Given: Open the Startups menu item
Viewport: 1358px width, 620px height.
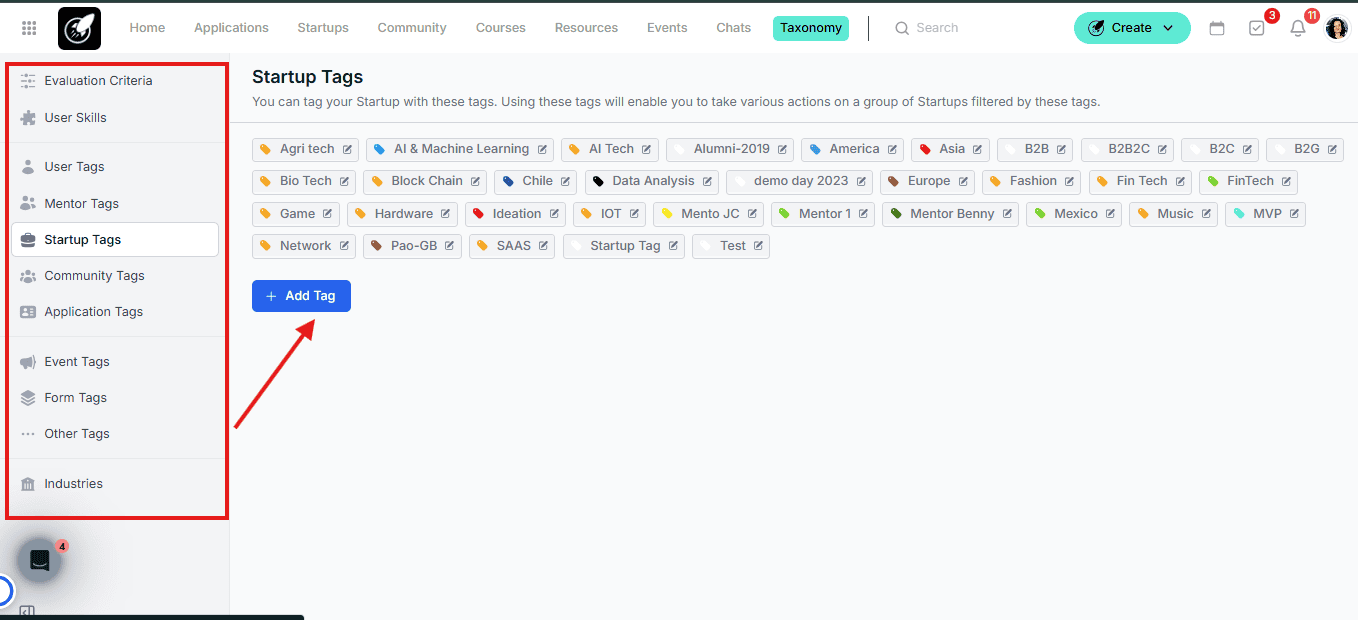Looking at the screenshot, I should point(323,28).
